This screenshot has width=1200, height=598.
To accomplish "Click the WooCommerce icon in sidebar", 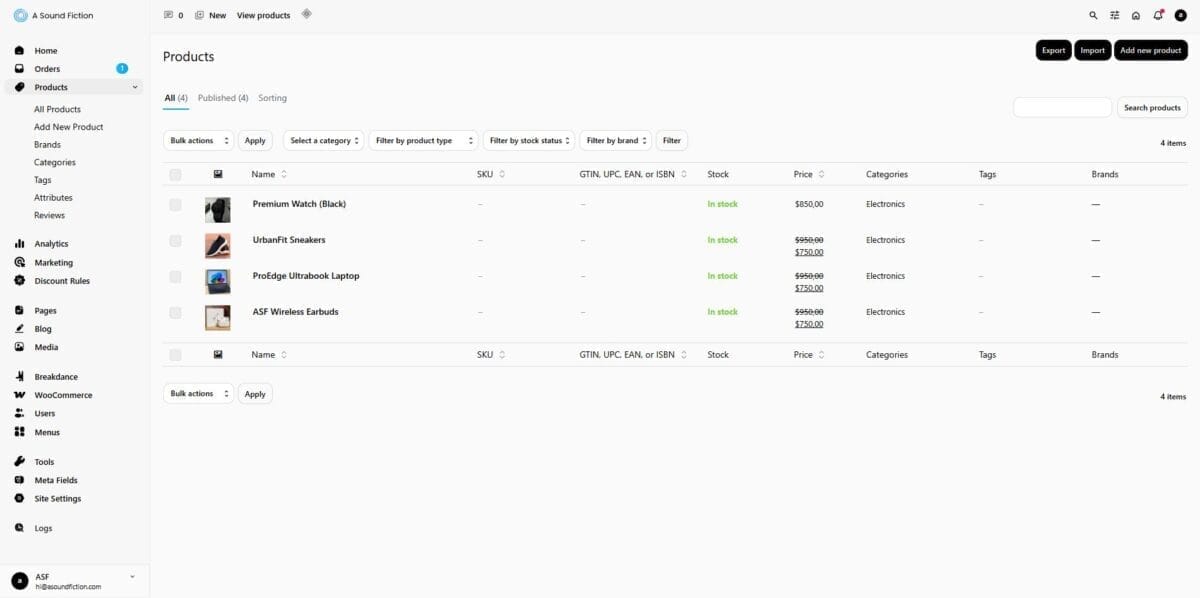I will point(20,395).
